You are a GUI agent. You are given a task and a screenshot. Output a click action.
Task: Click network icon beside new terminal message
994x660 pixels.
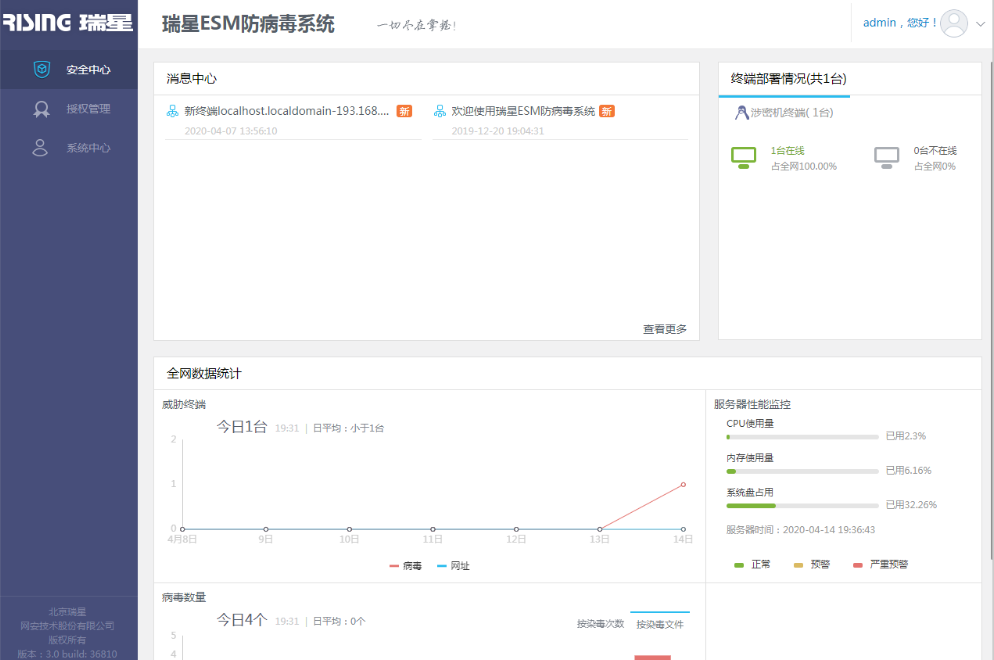[172, 111]
